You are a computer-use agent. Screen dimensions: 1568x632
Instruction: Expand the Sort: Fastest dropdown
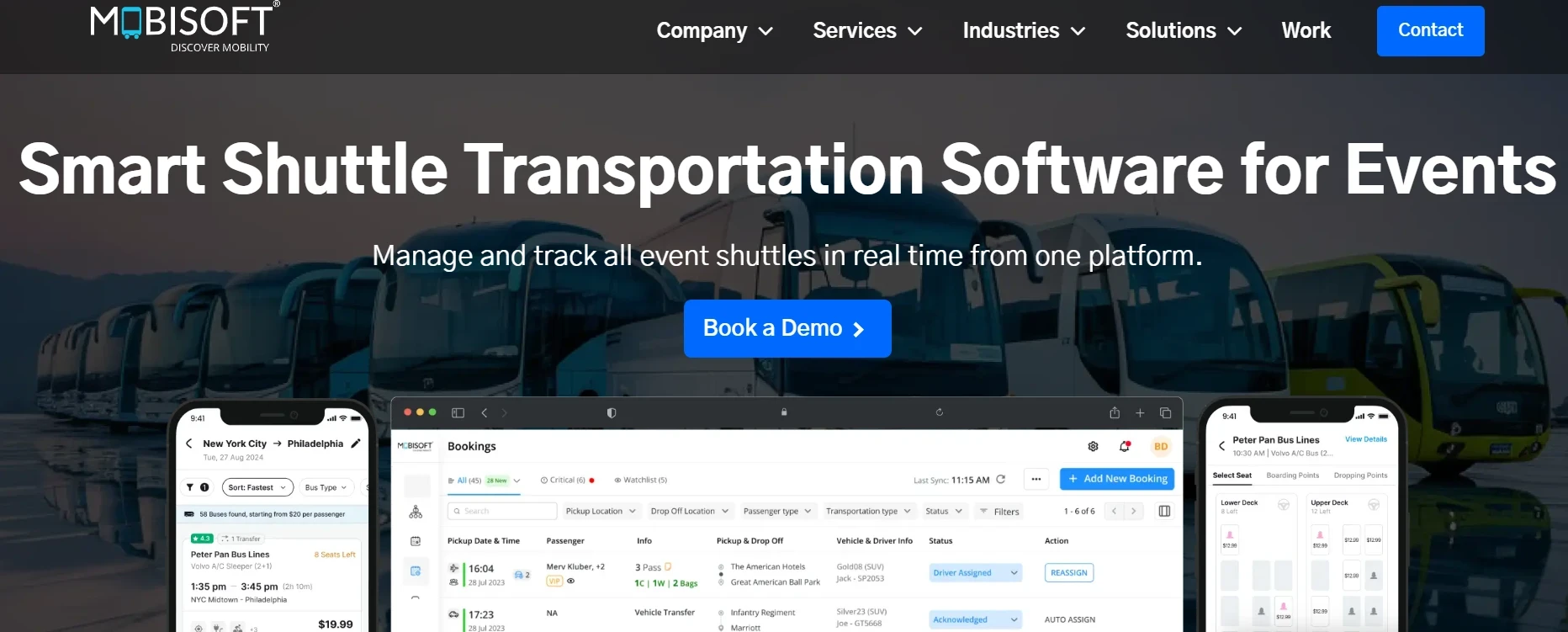258,487
